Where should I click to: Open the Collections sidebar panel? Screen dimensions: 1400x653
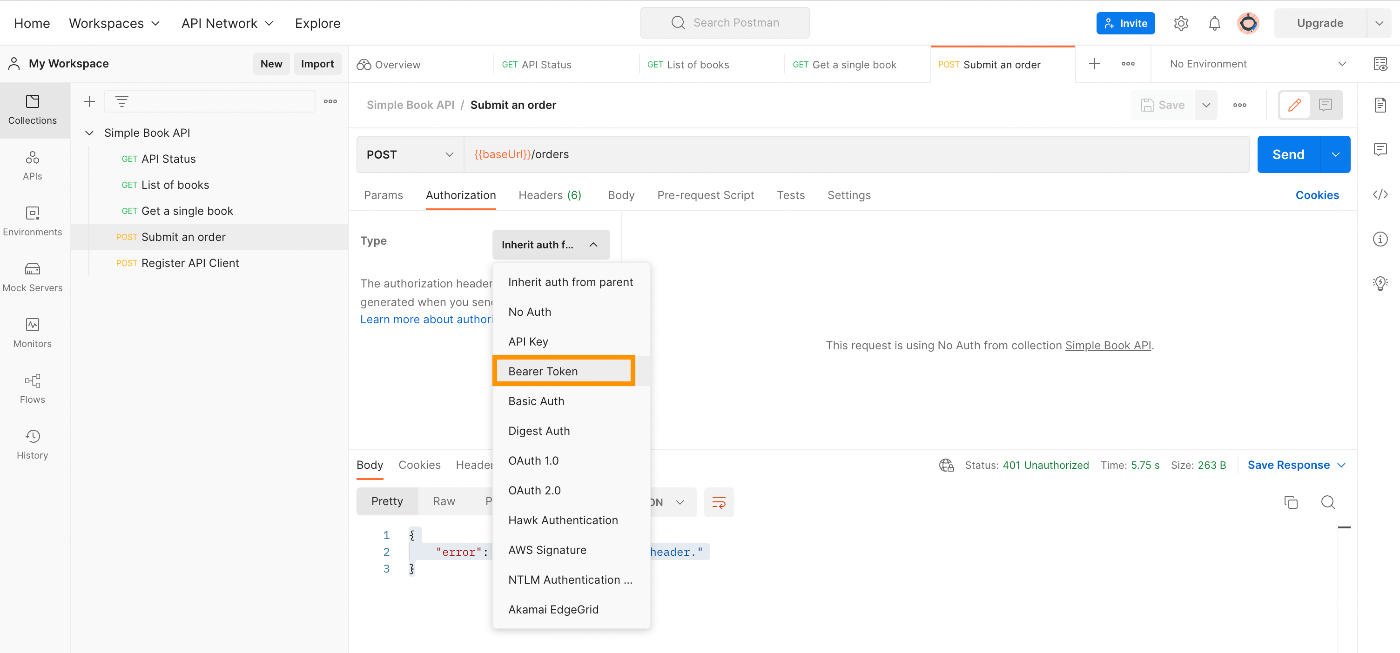coord(33,110)
